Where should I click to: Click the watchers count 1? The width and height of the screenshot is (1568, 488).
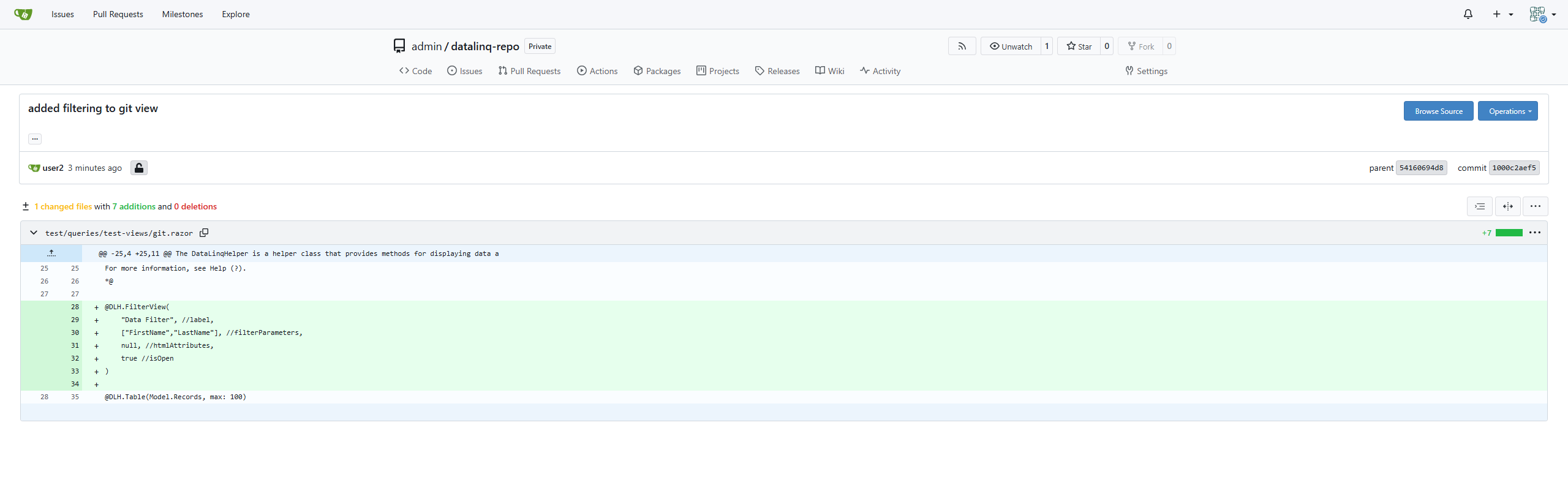pos(1047,46)
